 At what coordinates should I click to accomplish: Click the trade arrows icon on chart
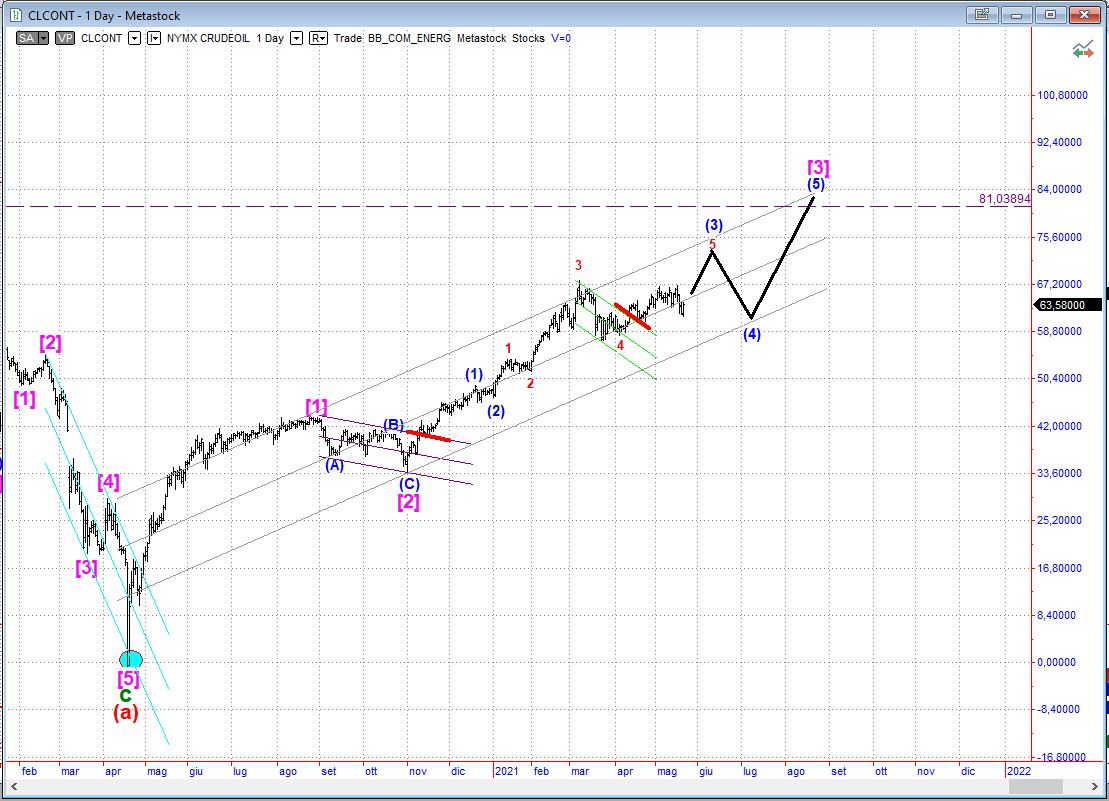click(1082, 50)
